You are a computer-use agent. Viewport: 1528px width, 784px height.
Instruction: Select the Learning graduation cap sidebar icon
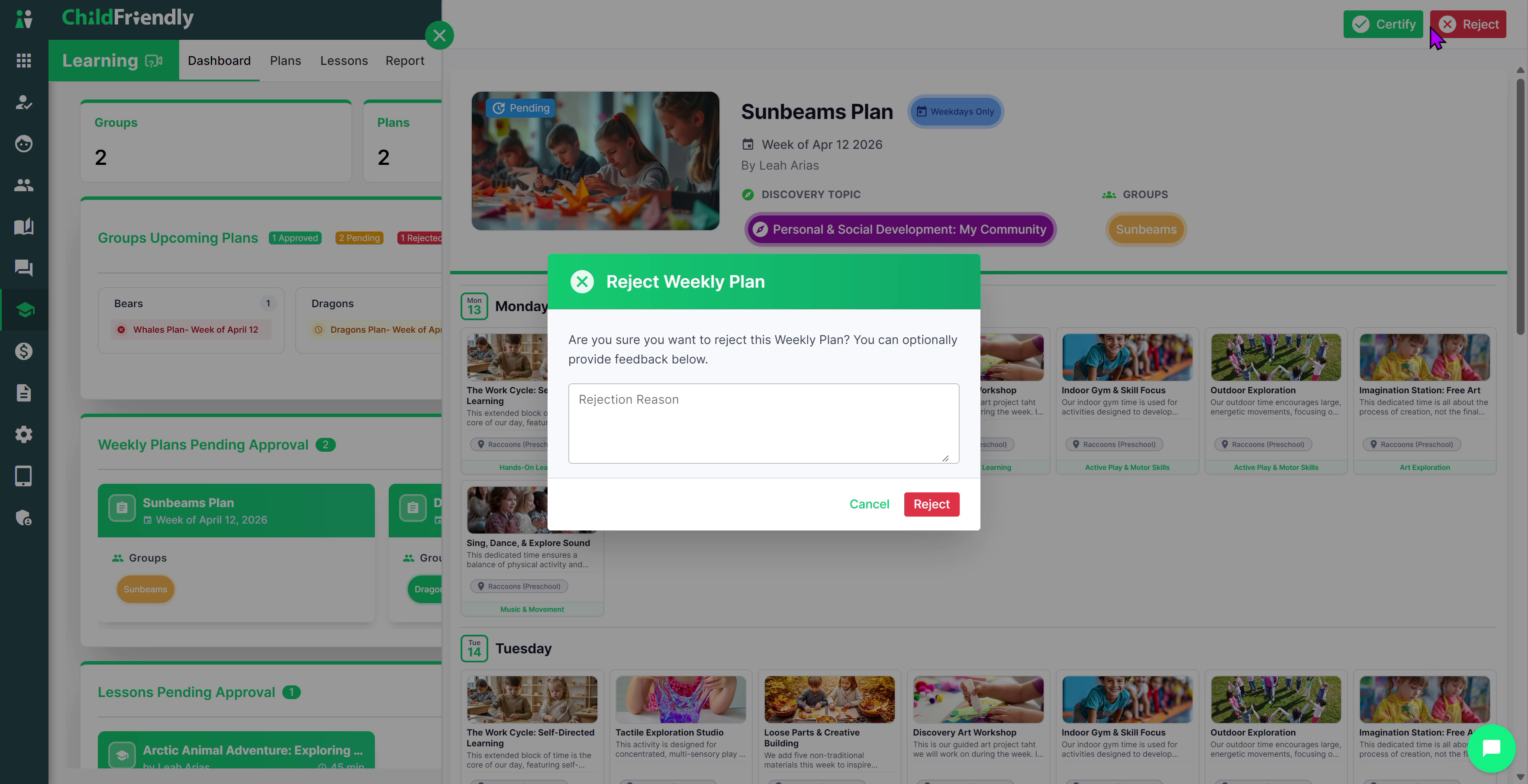coord(25,309)
